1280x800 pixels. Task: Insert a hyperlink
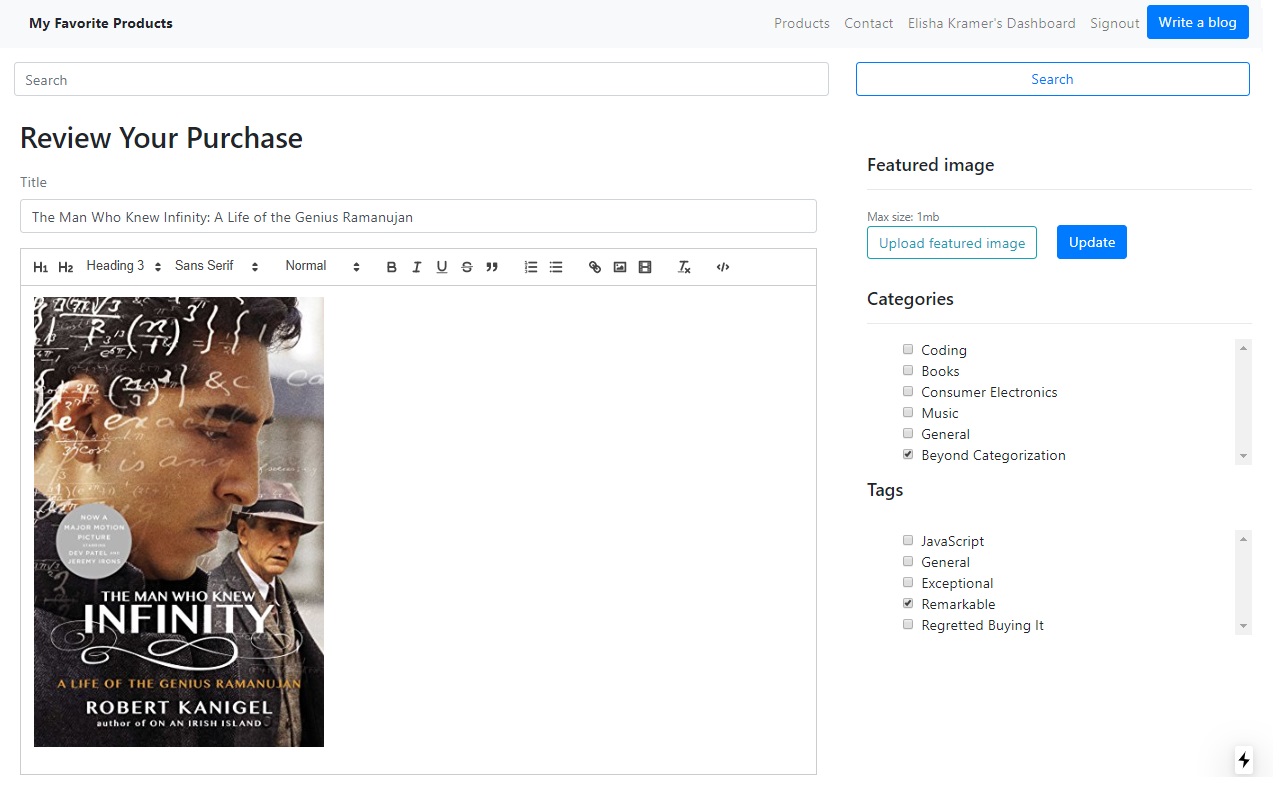[x=595, y=267]
